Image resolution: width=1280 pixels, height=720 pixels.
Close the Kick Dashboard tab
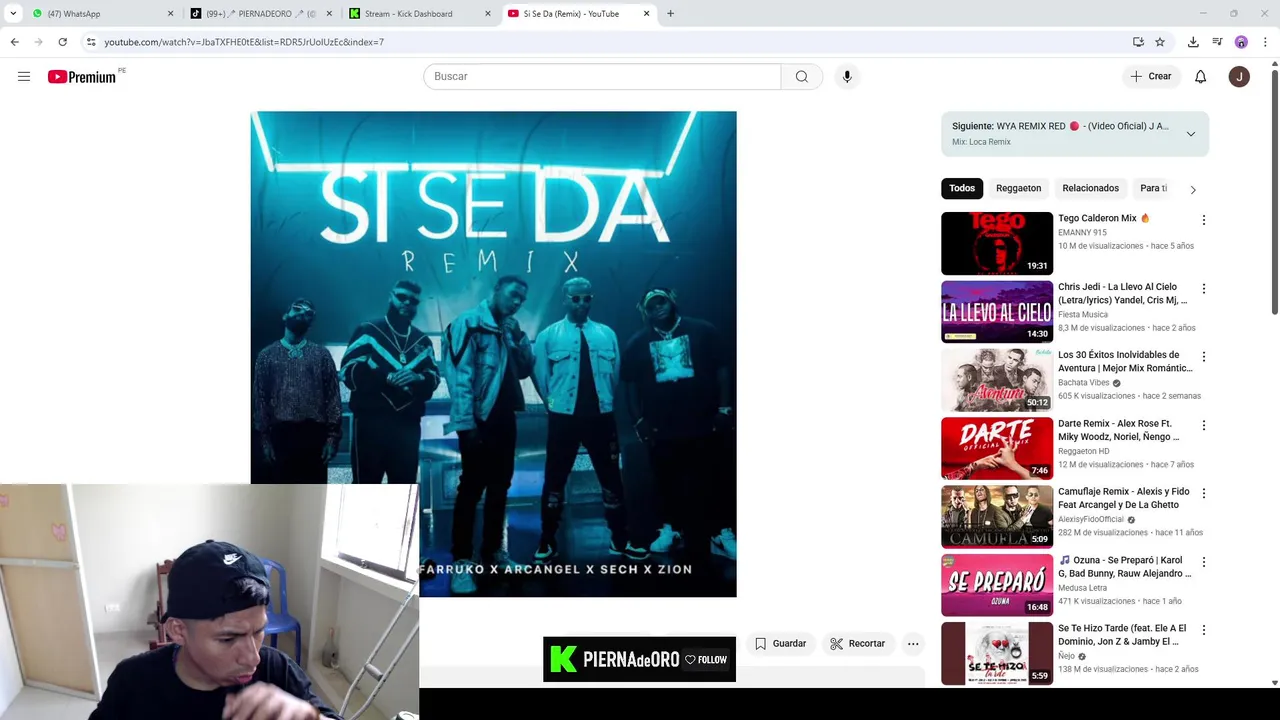488,14
